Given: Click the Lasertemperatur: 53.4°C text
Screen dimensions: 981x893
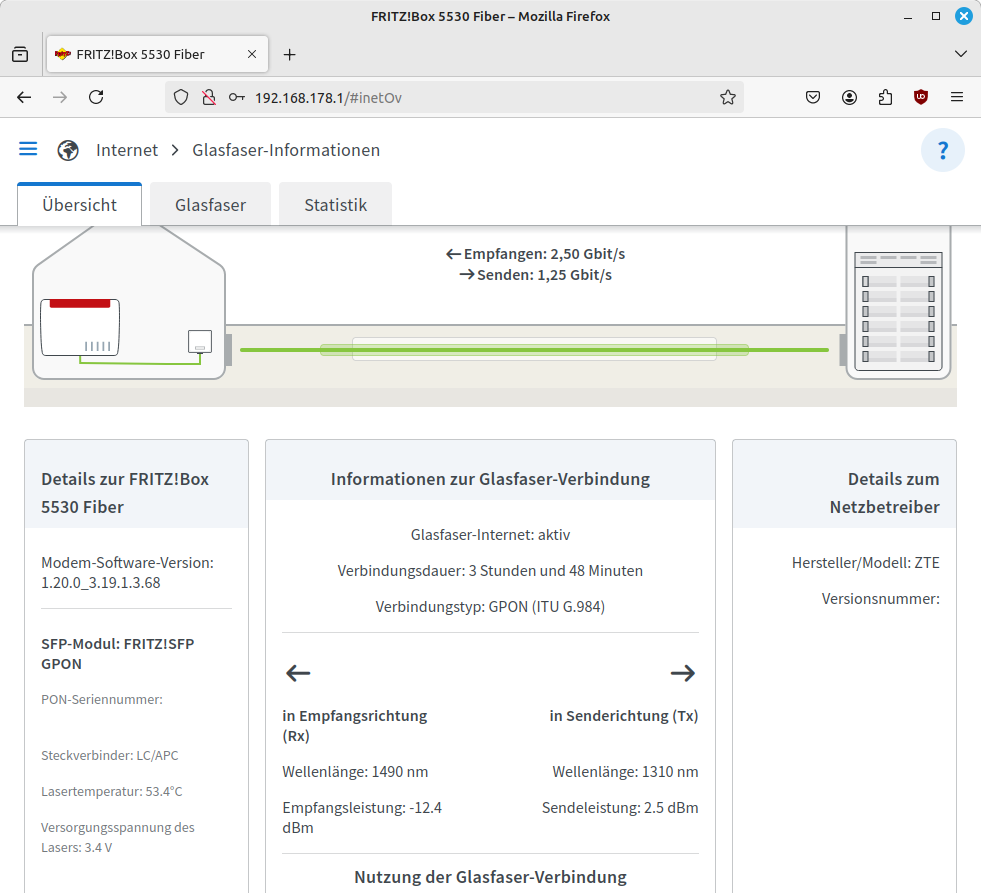Looking at the screenshot, I should [112, 791].
